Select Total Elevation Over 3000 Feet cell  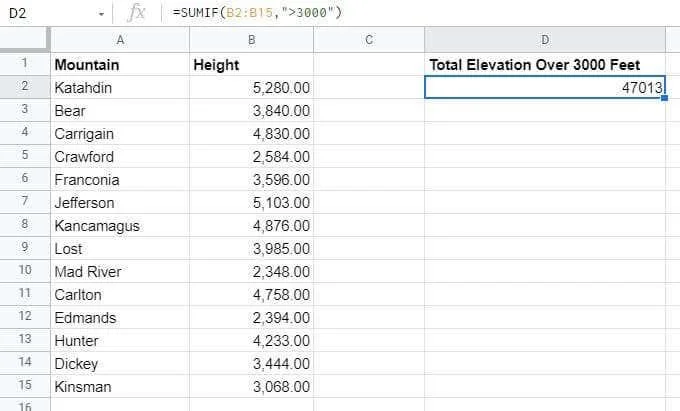pos(545,64)
